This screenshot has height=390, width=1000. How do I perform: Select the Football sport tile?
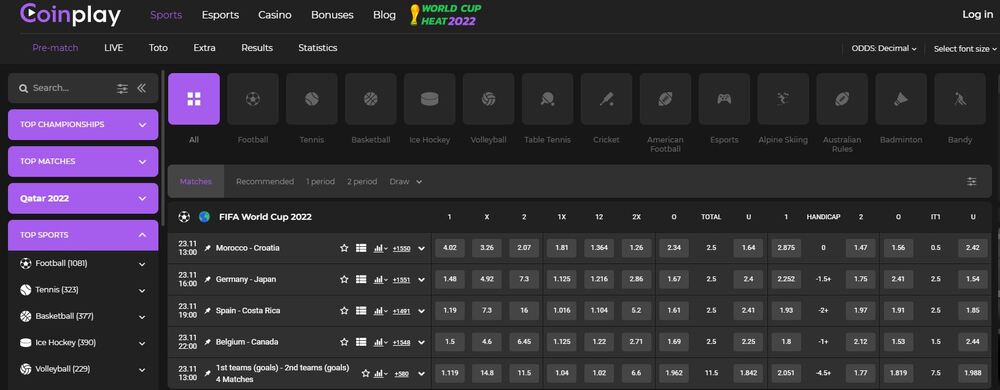[x=253, y=99]
